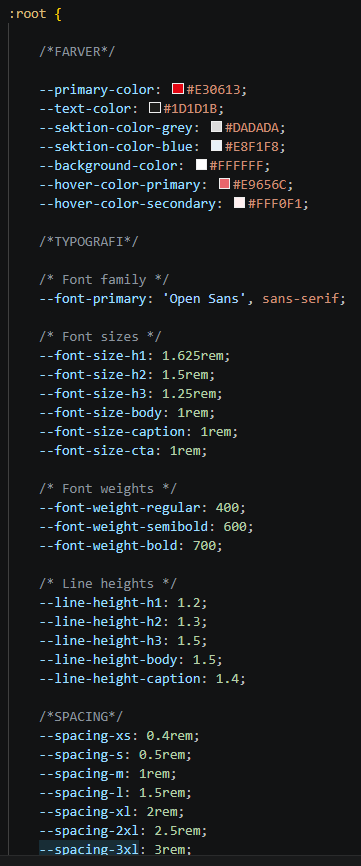Click the --font-weight-semibold variable

click(x=128, y=527)
